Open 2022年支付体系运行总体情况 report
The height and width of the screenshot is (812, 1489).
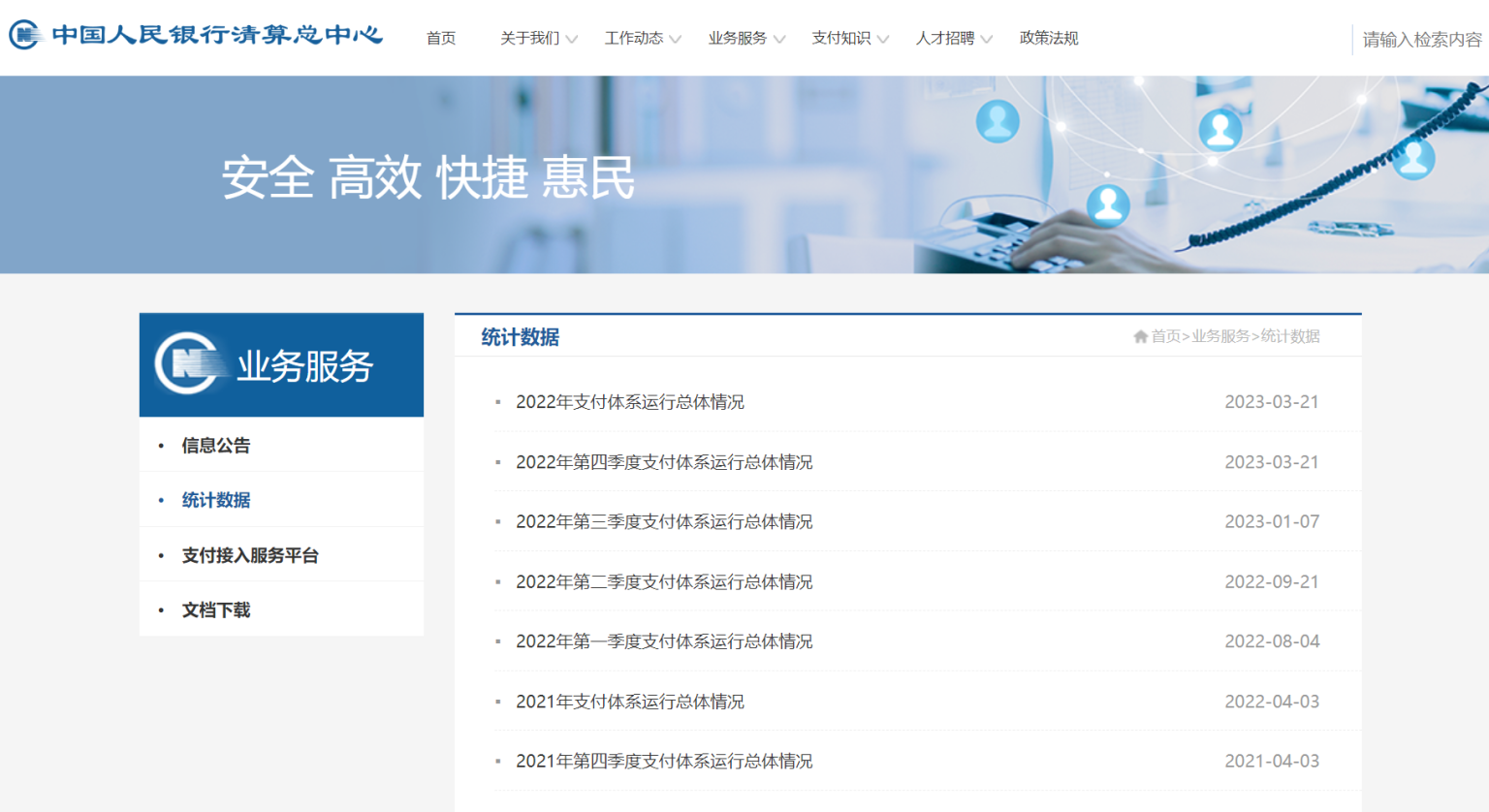[630, 402]
